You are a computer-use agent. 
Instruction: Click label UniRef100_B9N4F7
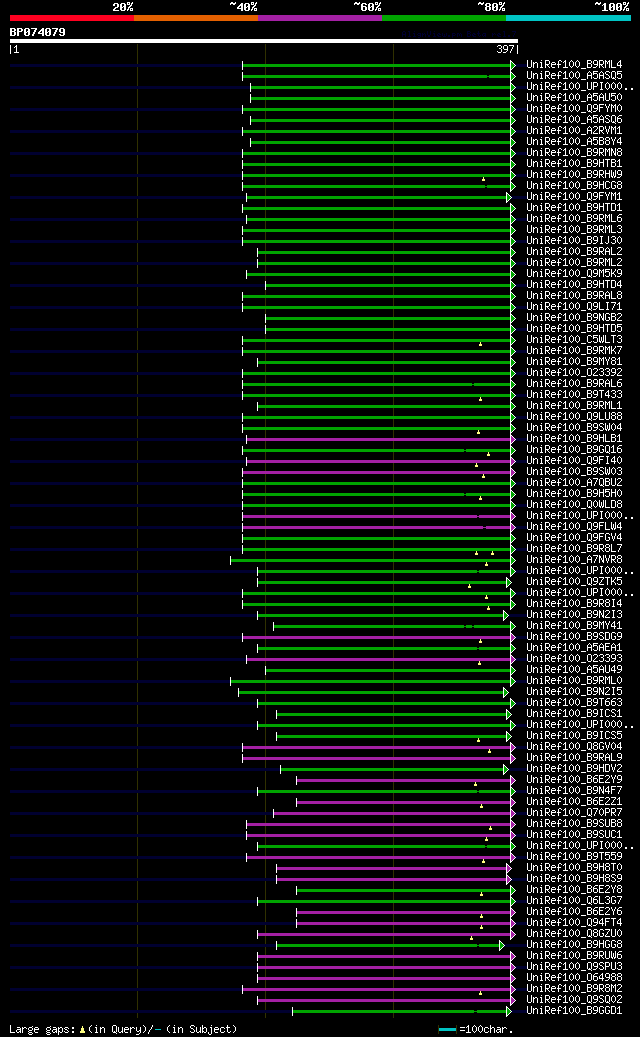pos(575,790)
